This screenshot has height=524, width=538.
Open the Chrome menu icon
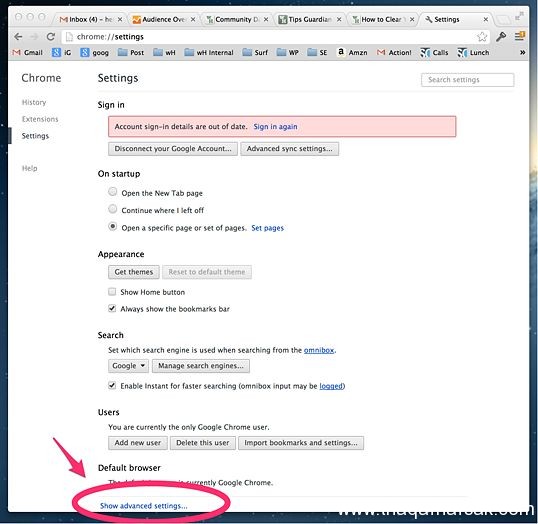(x=519, y=36)
